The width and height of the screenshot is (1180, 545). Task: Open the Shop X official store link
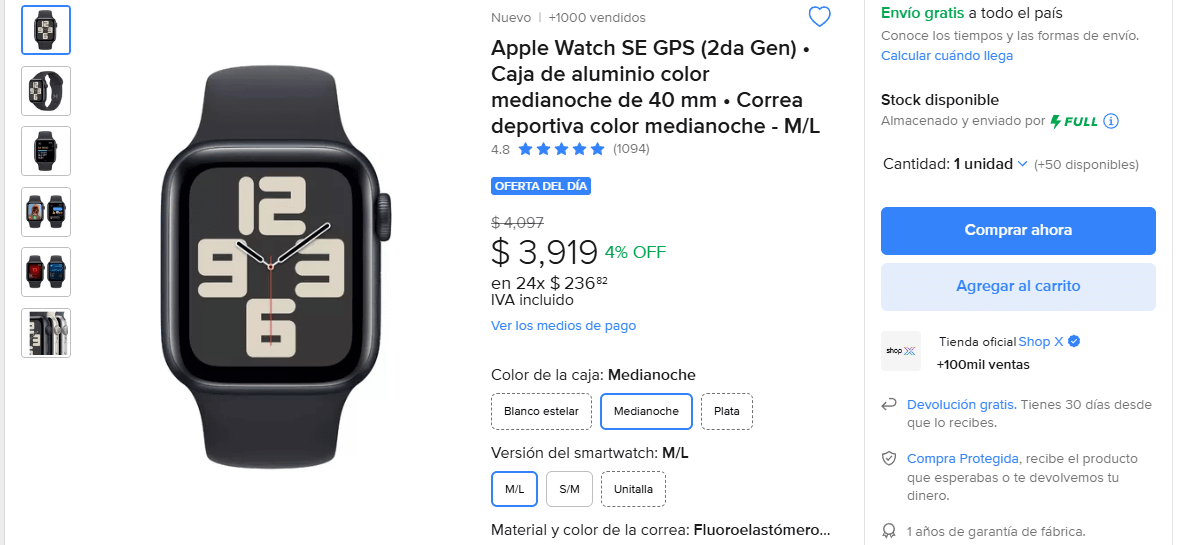[1041, 341]
